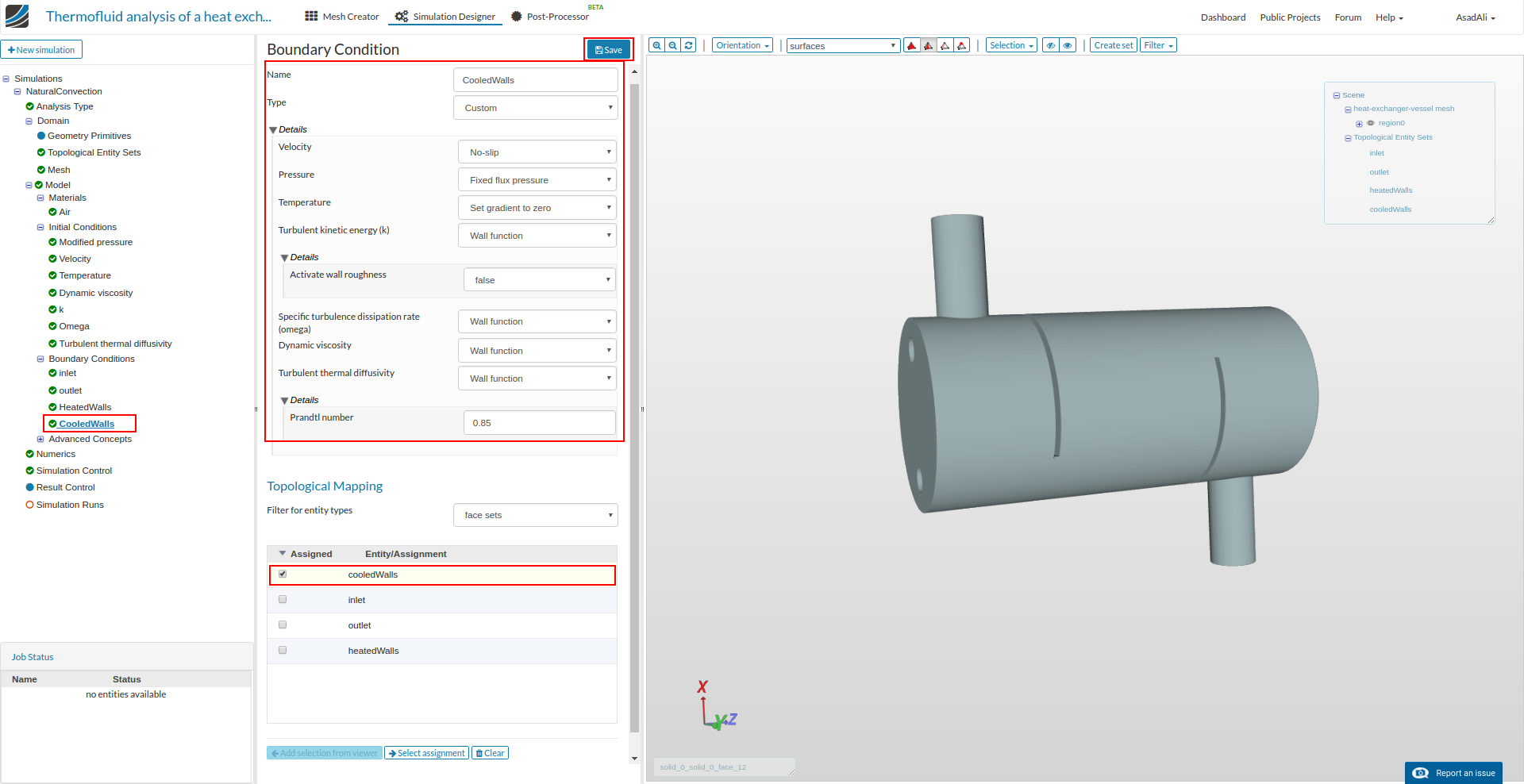
Task: Collapse the Boundary Conditions tree node
Action: click(x=40, y=359)
